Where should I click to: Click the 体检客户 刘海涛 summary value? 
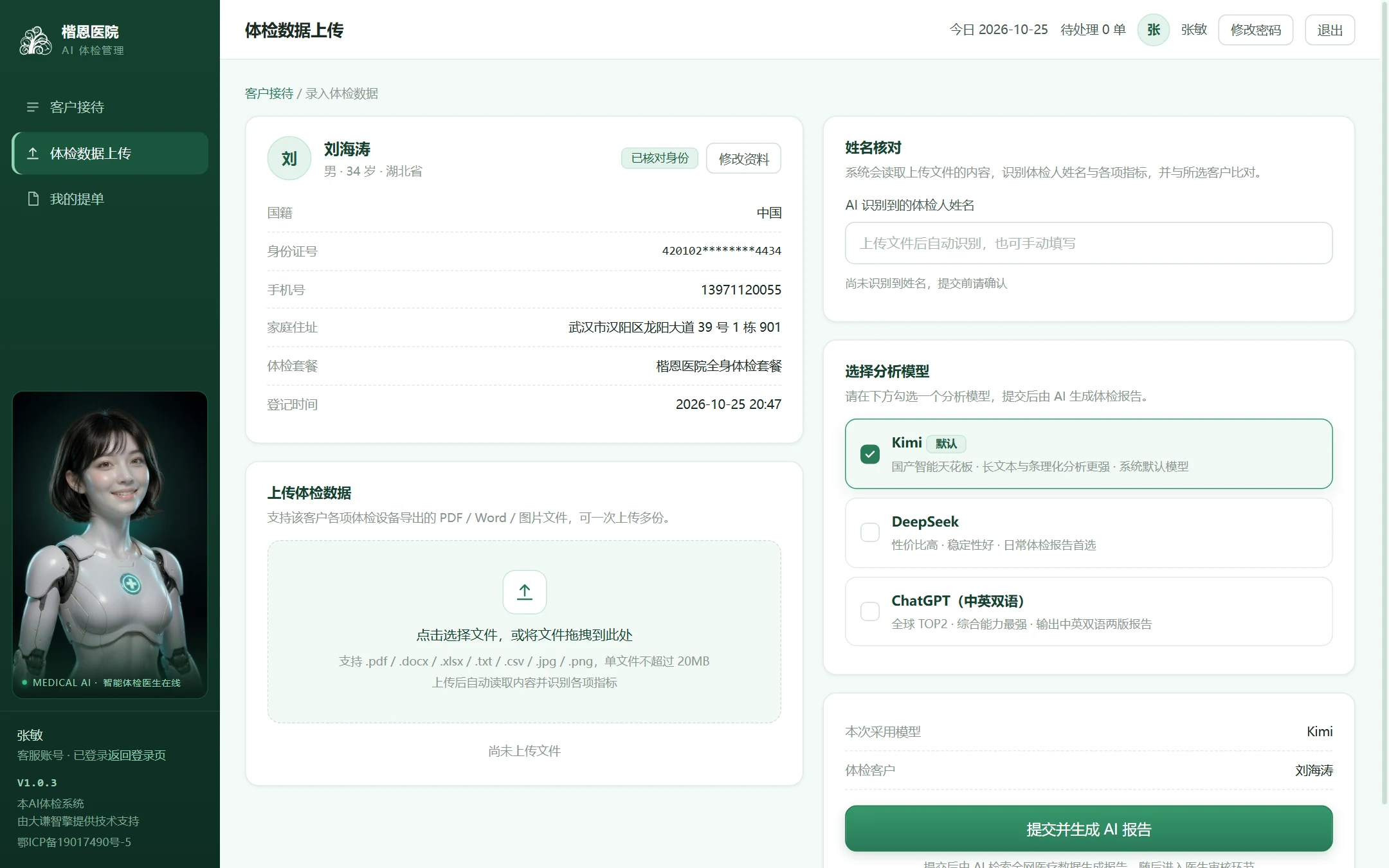[1314, 770]
